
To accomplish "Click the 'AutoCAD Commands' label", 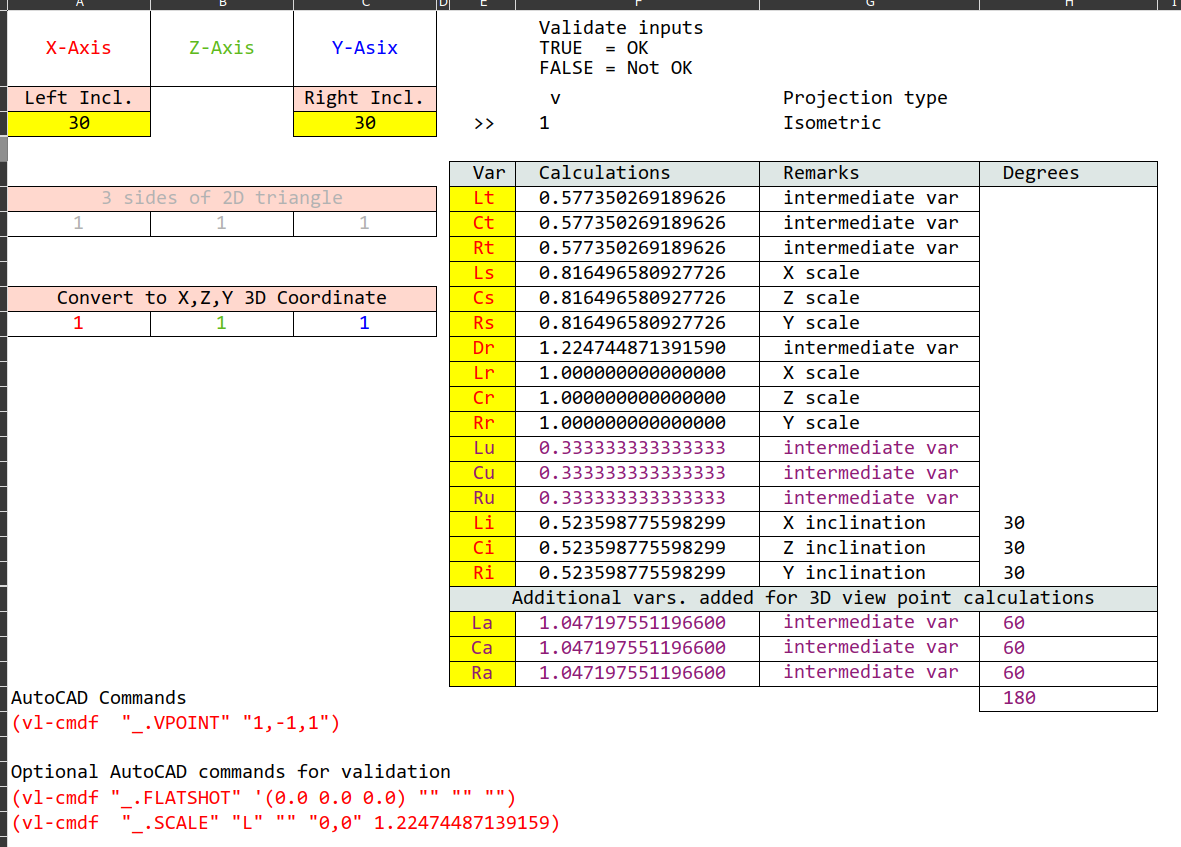I will 99,698.
